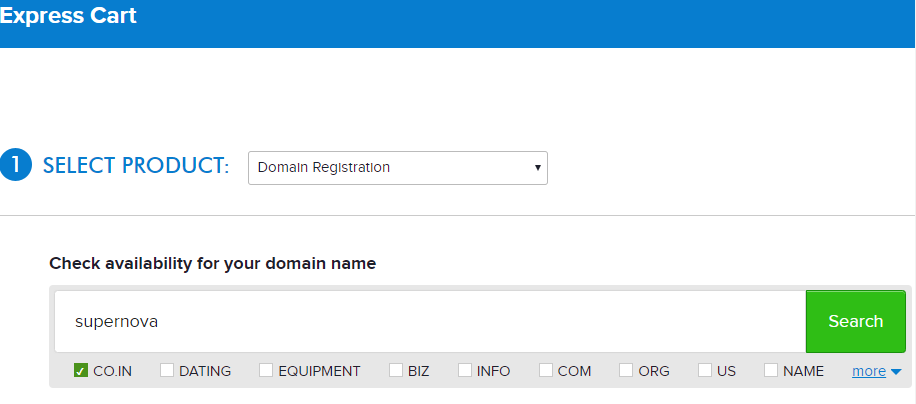916x404 pixels.
Task: Select the NAME extension checkbox
Action: coord(771,370)
